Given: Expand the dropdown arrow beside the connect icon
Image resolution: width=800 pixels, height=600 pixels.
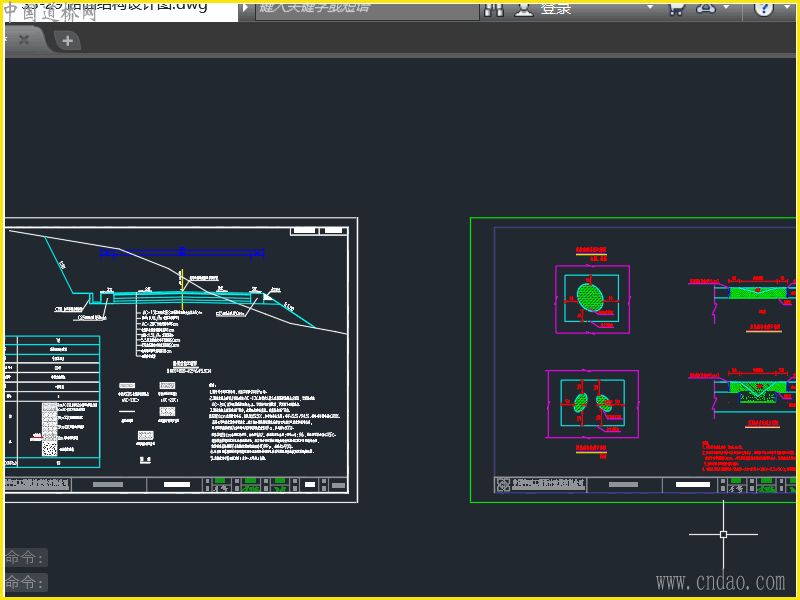Looking at the screenshot, I should coord(726,7).
